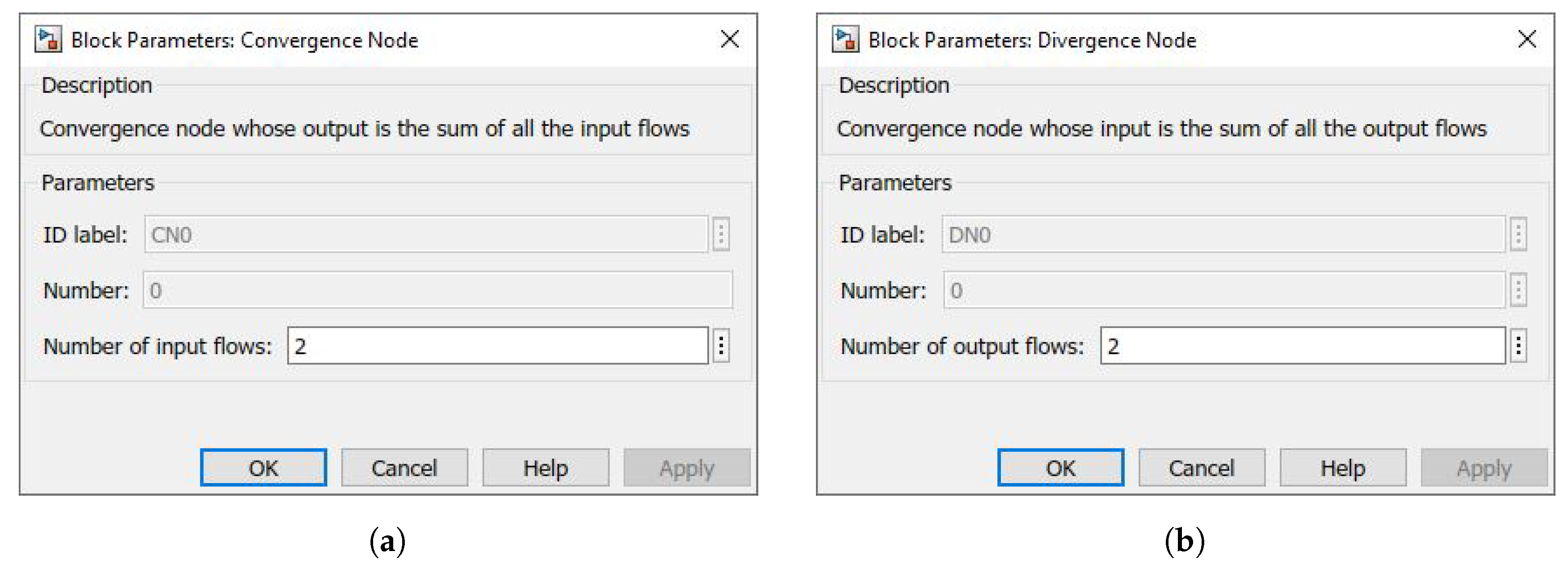Close the Divergence Node dialog
The image size is (1568, 564).
click(1527, 40)
